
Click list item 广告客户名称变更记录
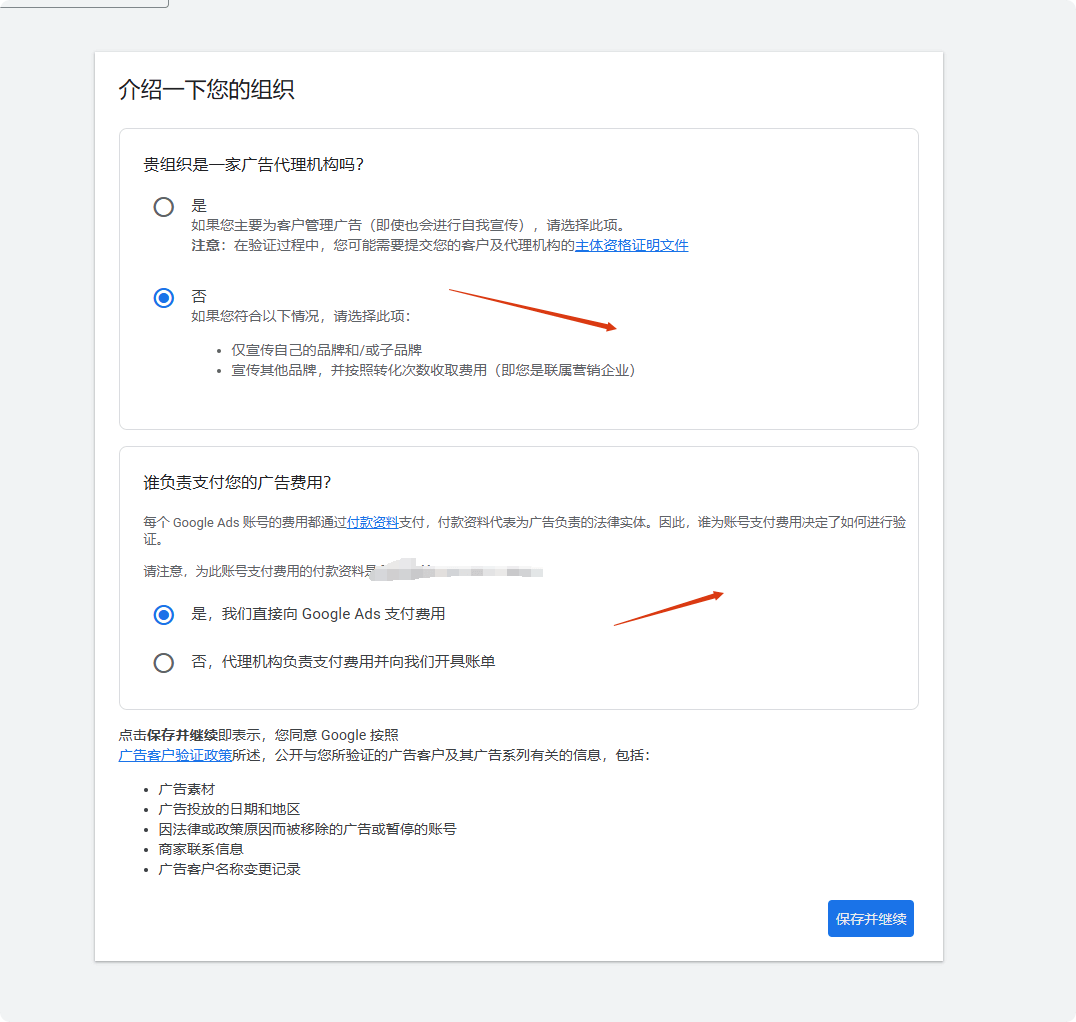[x=229, y=869]
